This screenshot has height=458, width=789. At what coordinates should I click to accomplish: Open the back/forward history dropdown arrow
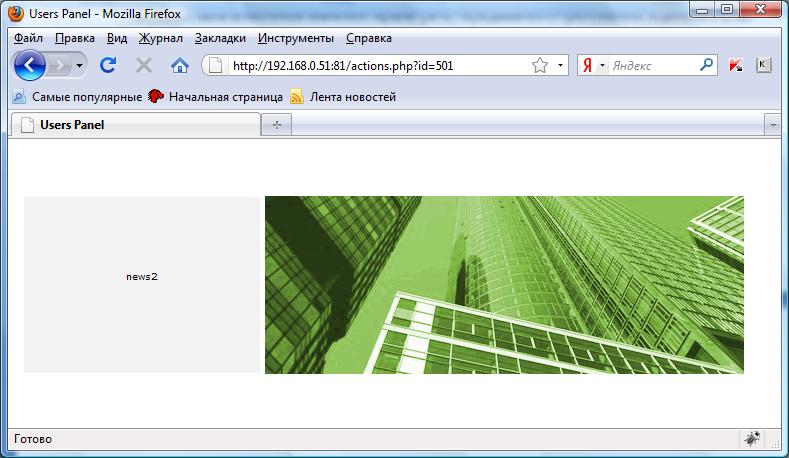click(80, 65)
